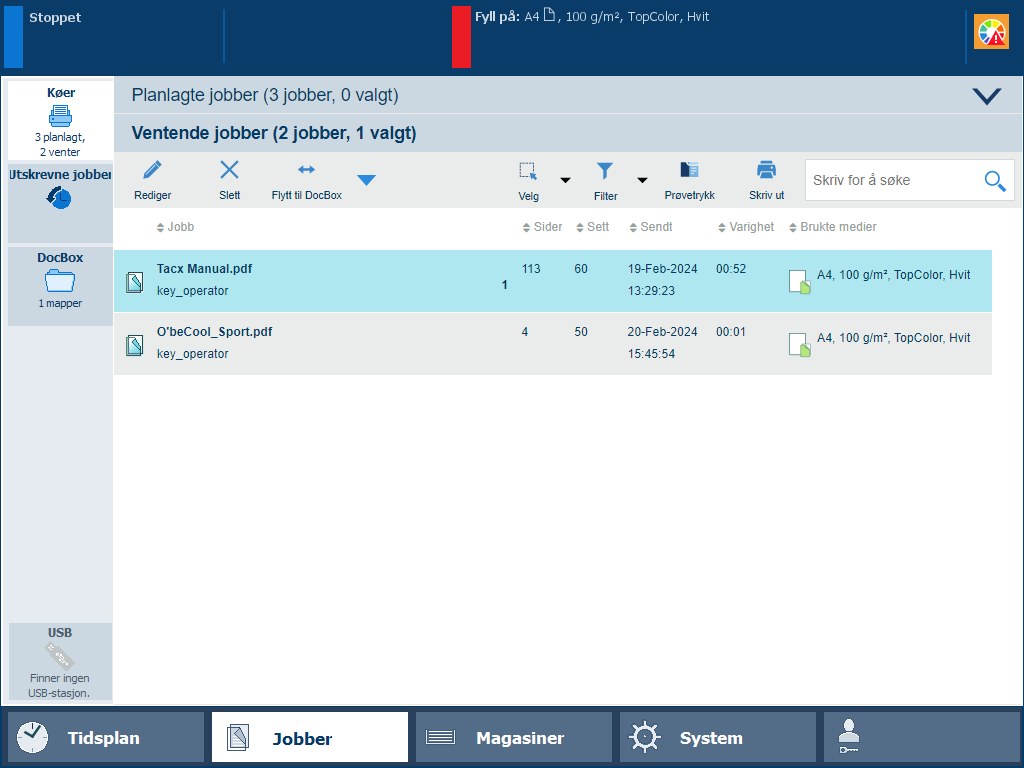Select the O'beCool_Sport.pdf job
The height and width of the screenshot is (768, 1024).
tap(552, 344)
